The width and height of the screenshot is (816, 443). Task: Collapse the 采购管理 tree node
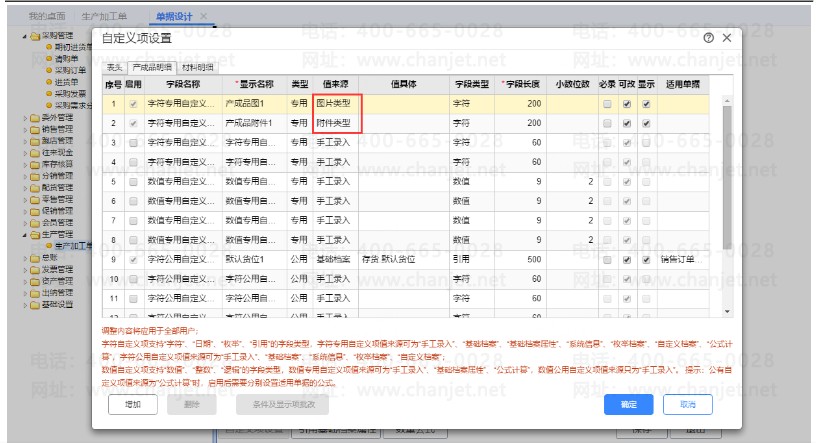[x=24, y=36]
